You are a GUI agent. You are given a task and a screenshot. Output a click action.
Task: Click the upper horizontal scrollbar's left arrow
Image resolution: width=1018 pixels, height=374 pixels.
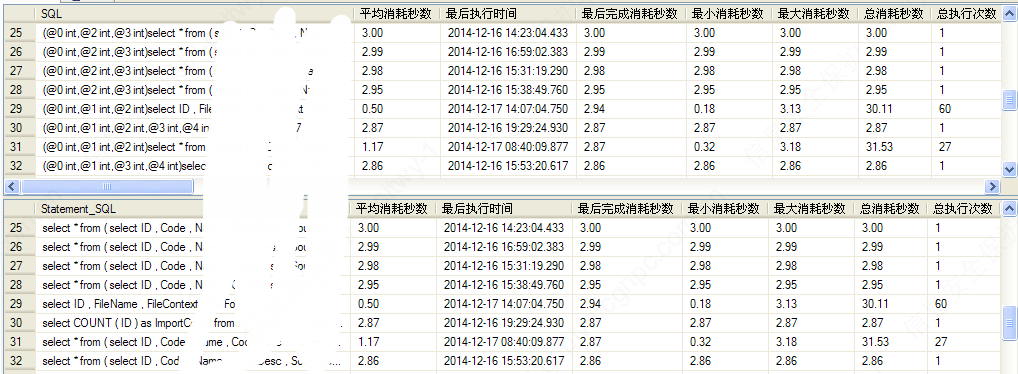(x=11, y=186)
